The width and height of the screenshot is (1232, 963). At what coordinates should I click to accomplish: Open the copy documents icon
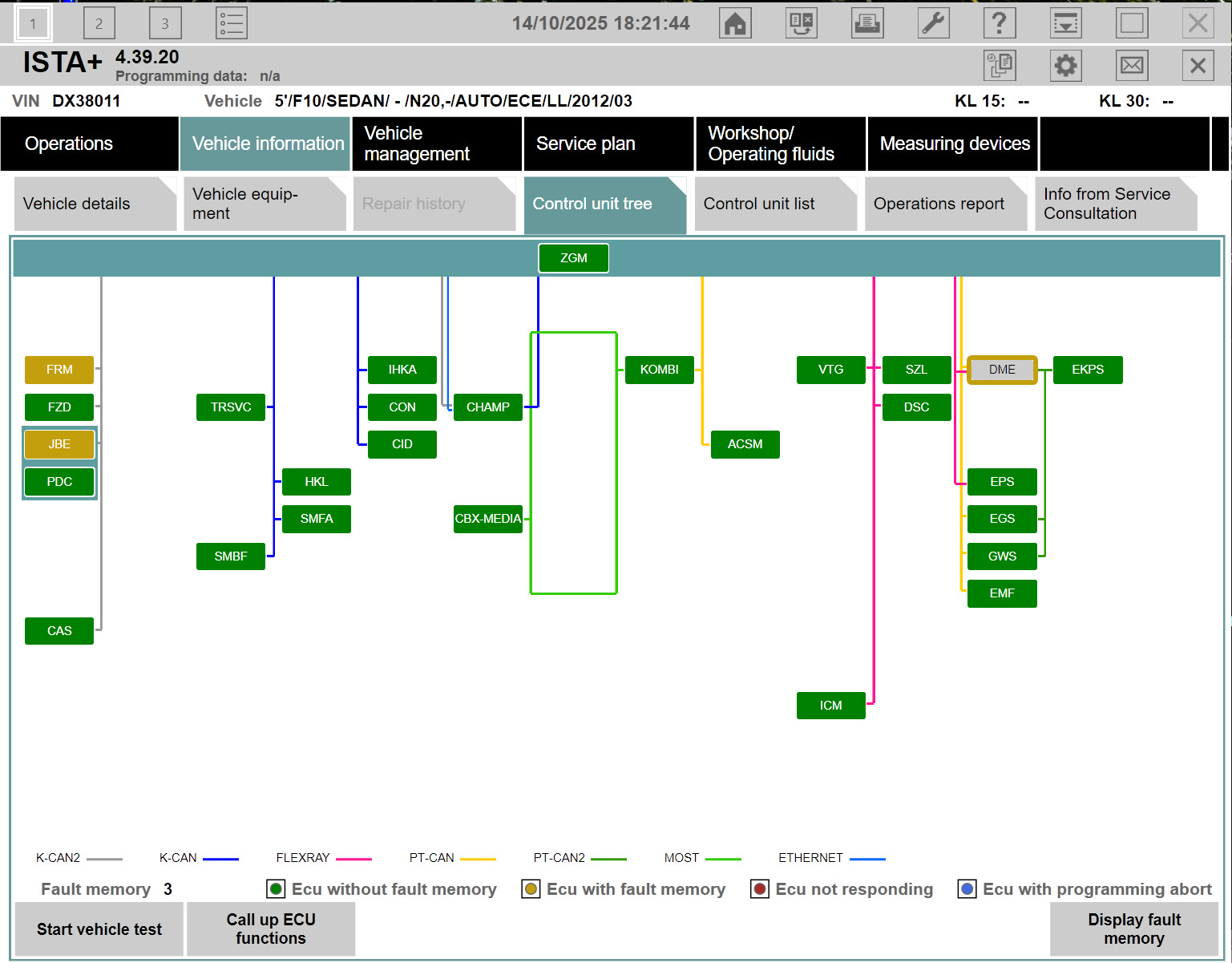(x=1000, y=65)
